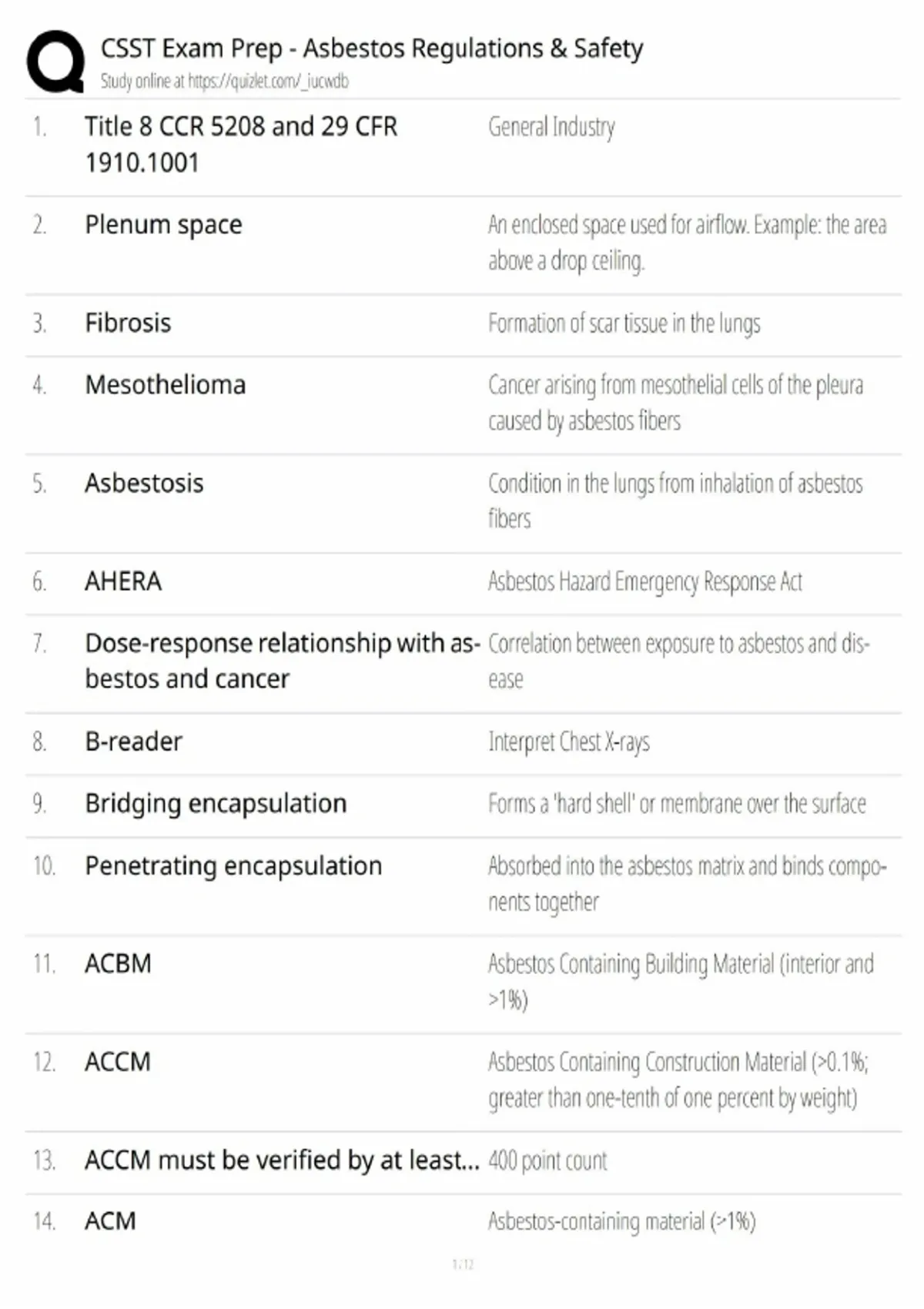Open the quizlet.com study link
The height and width of the screenshot is (1309, 924).
268,81
